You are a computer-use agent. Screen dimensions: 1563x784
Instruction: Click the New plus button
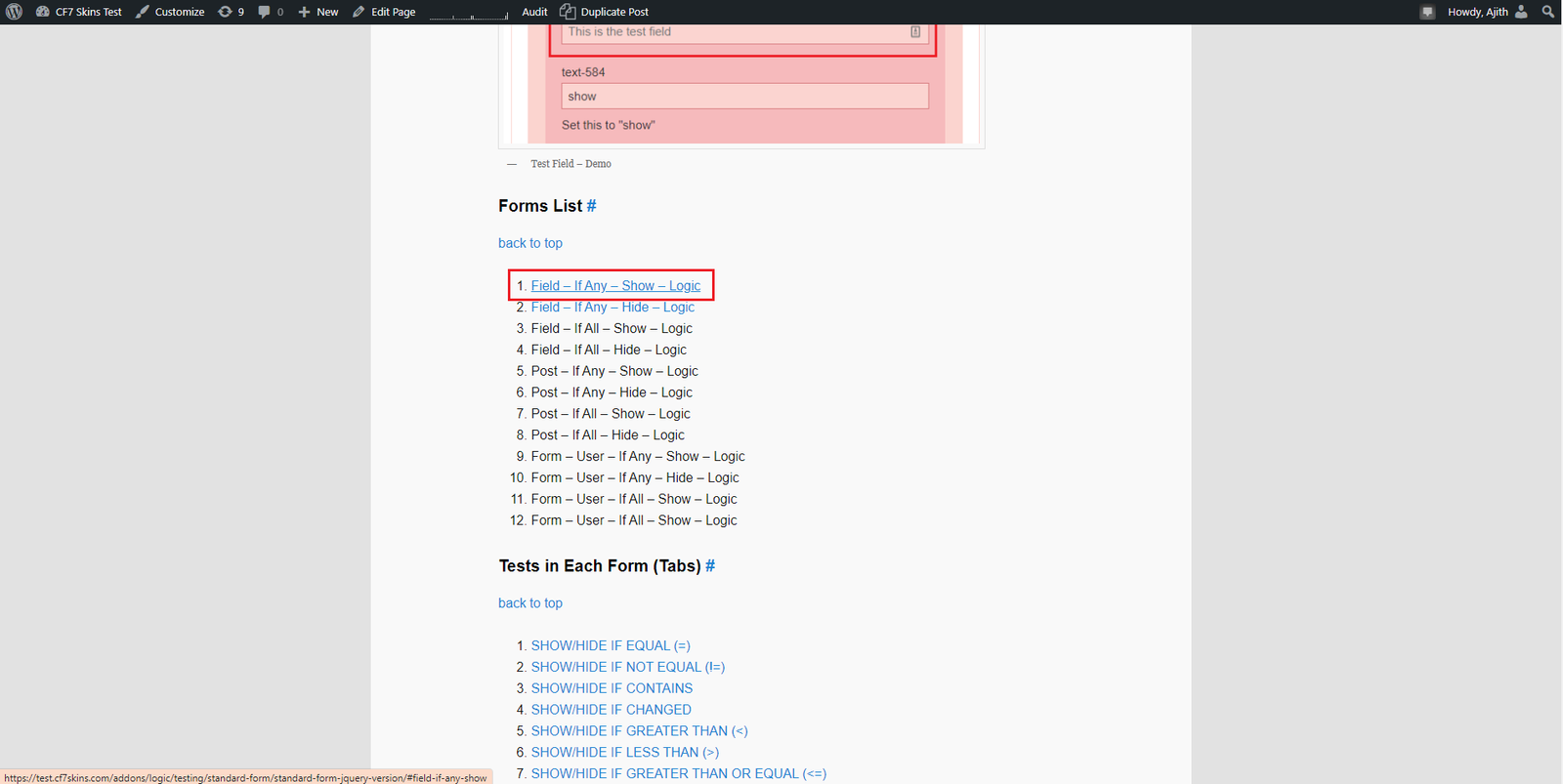pos(318,12)
